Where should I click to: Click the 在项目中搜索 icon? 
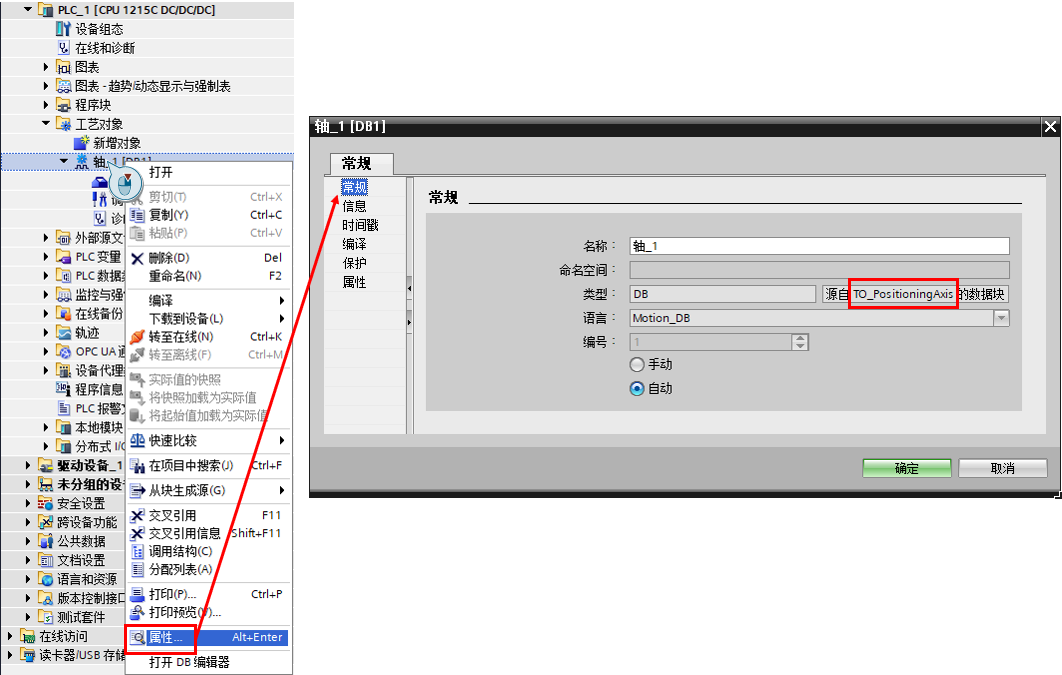pos(137,465)
